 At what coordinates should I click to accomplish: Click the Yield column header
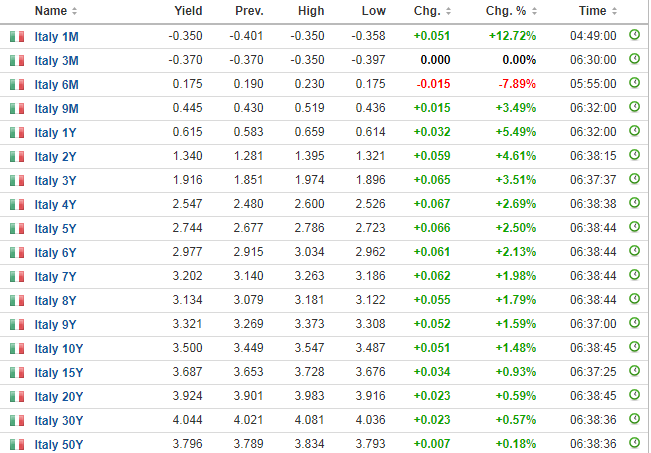tap(188, 11)
